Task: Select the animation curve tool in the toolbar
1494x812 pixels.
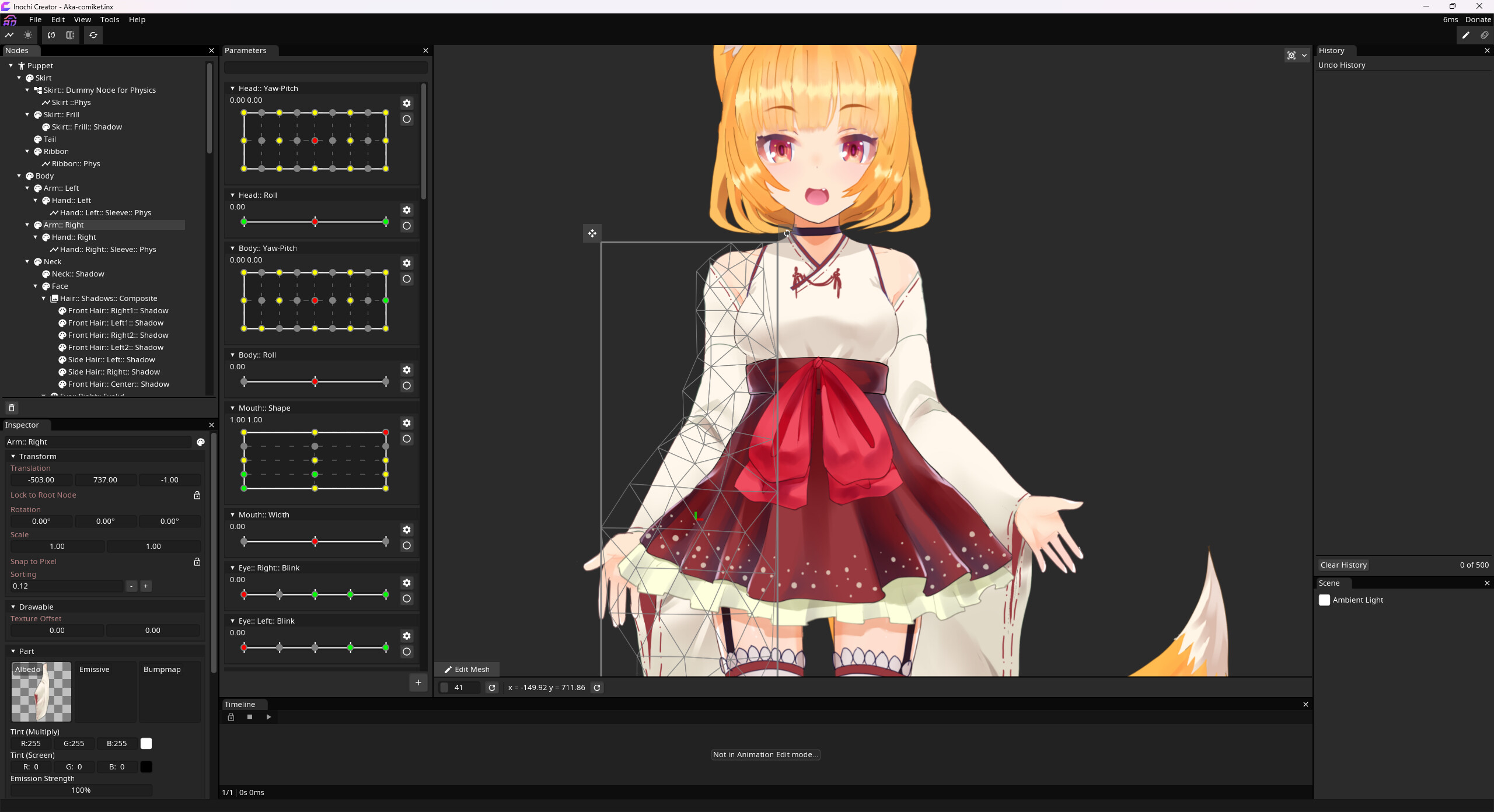Action: coord(9,35)
